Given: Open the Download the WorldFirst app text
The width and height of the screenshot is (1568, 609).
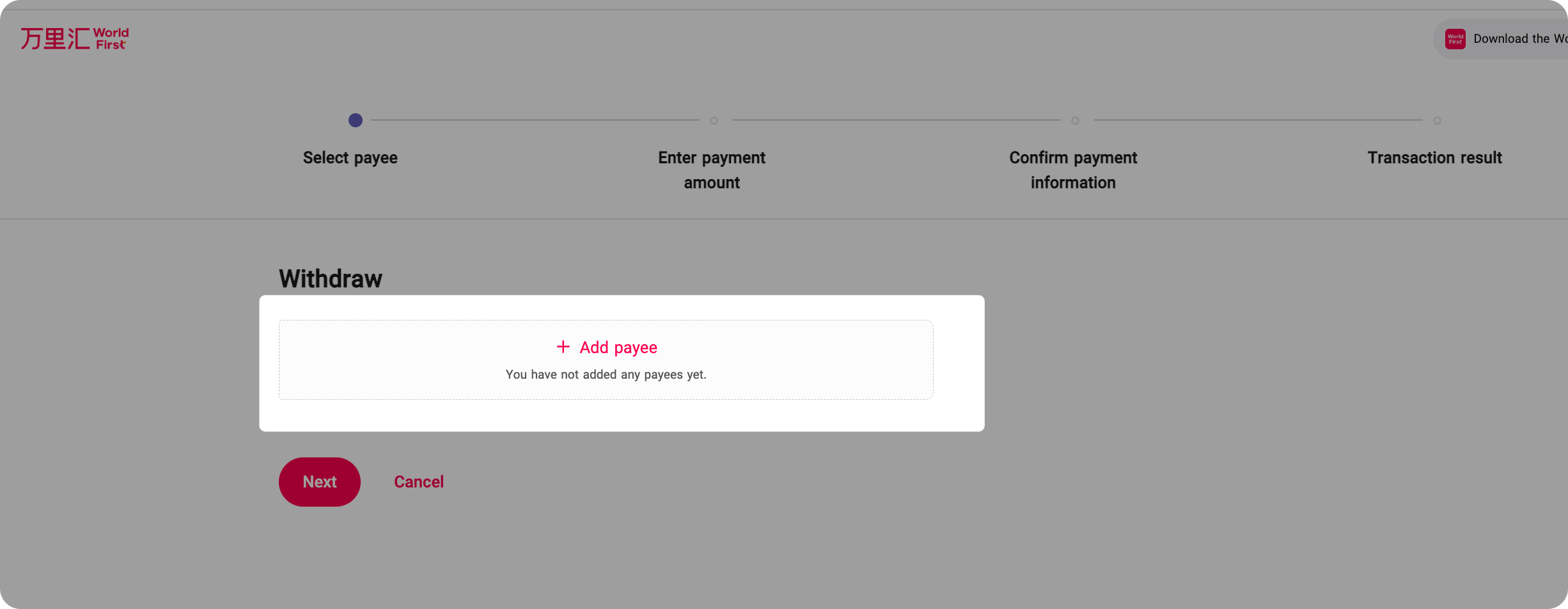Looking at the screenshot, I should (1519, 39).
